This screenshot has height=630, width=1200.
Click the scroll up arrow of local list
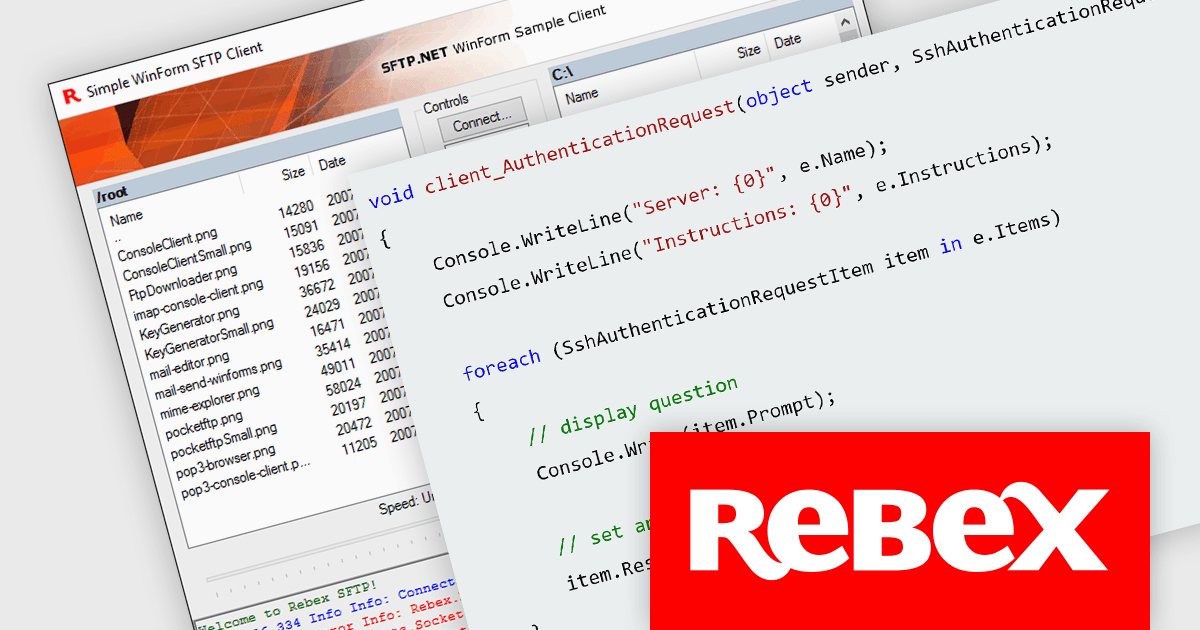[846, 22]
